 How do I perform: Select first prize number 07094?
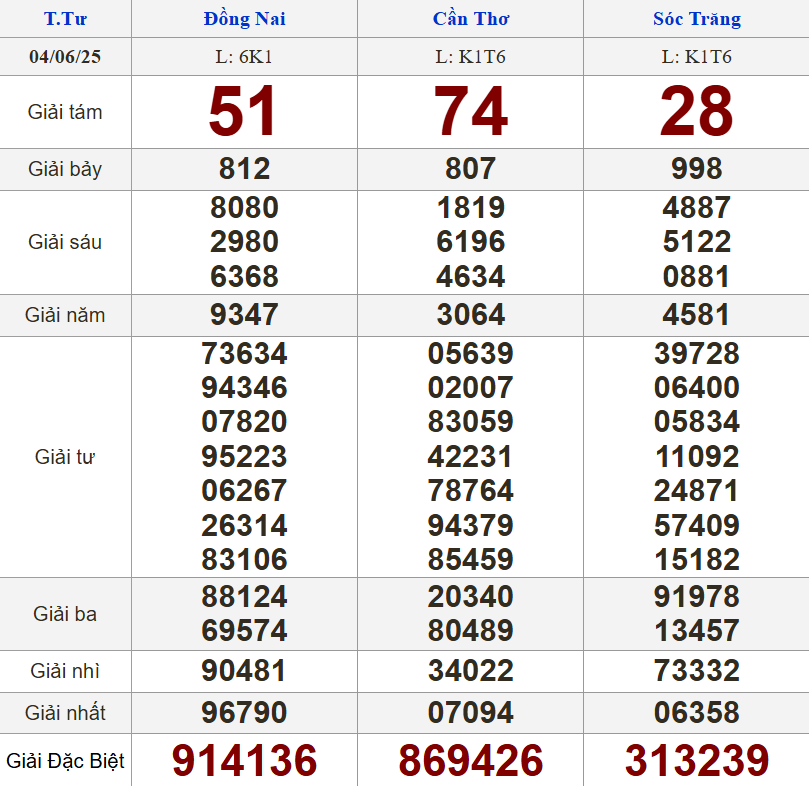coord(470,713)
